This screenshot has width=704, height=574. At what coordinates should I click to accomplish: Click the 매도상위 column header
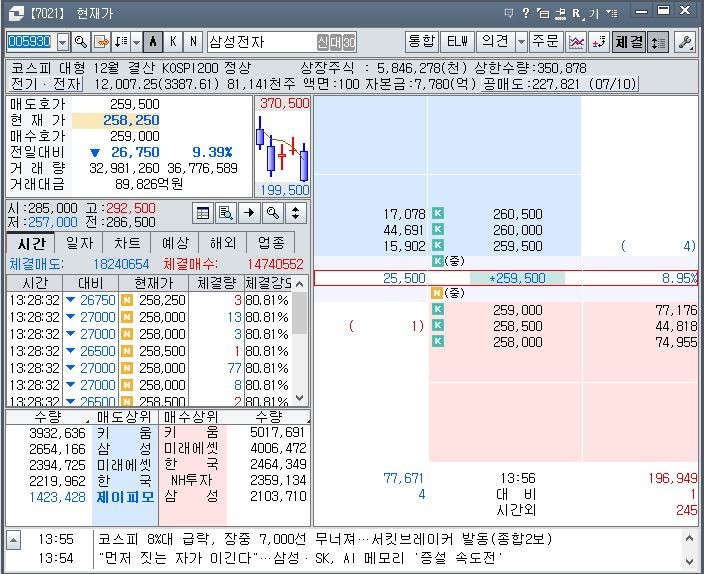click(x=124, y=417)
